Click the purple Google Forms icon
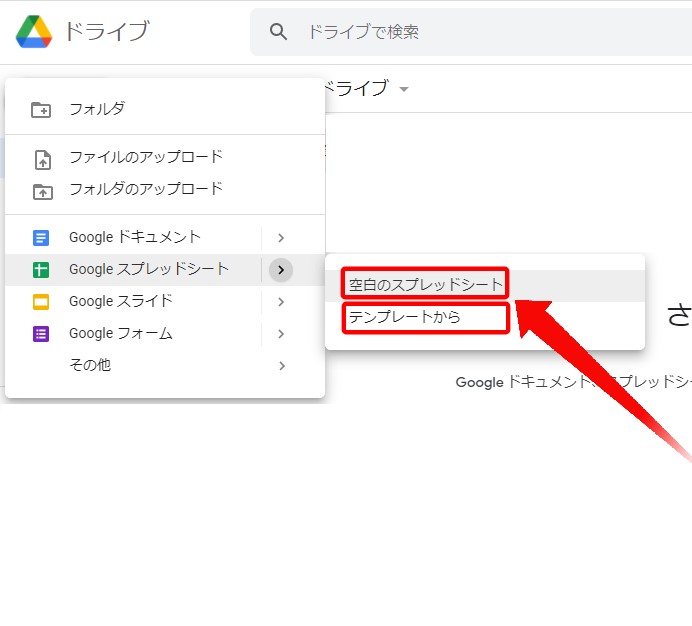This screenshot has width=692, height=626. (41, 334)
